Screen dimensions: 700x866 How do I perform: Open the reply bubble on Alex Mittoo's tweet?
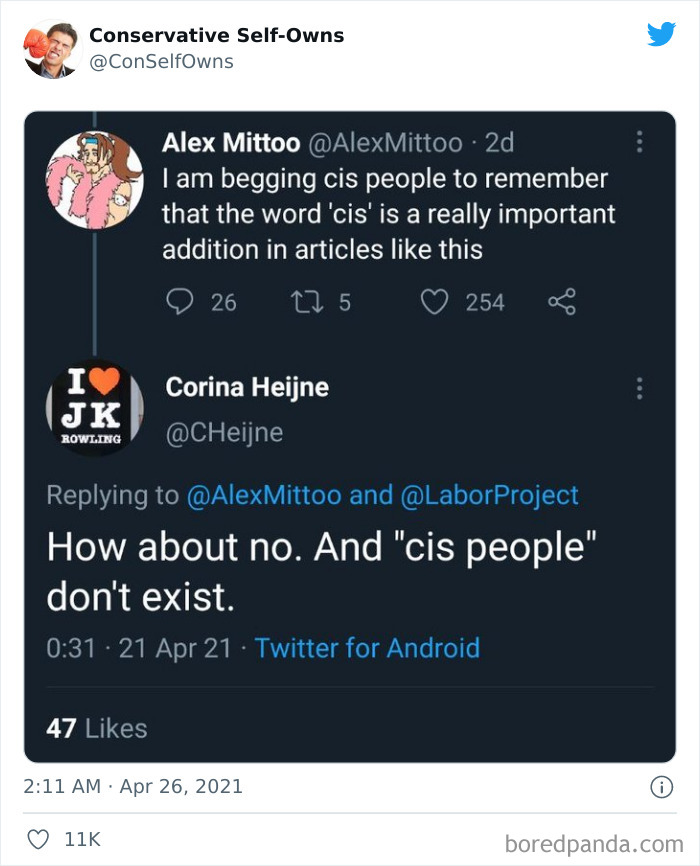point(181,302)
